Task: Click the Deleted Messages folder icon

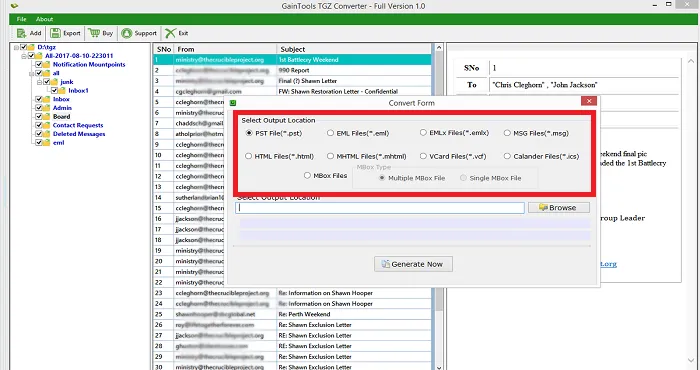Action: (x=46, y=134)
